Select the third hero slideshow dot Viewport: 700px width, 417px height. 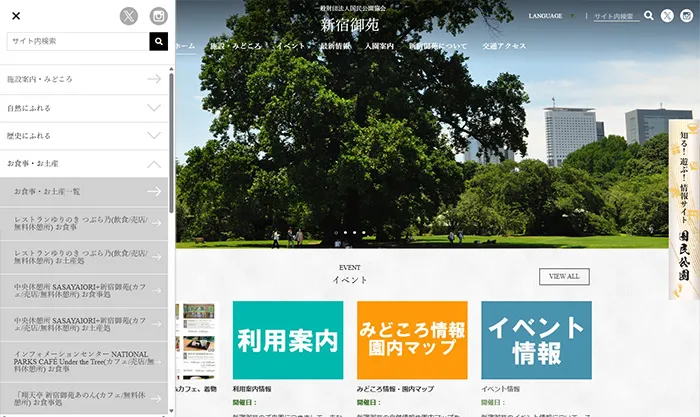(x=354, y=233)
